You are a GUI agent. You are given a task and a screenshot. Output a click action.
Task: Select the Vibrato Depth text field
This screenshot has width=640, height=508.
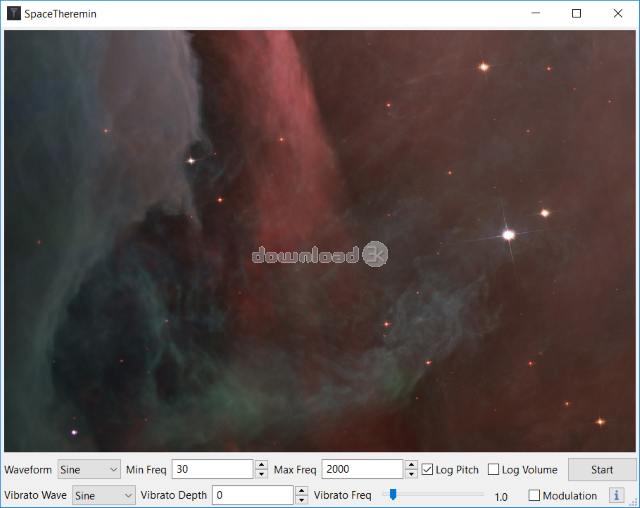tap(252, 495)
